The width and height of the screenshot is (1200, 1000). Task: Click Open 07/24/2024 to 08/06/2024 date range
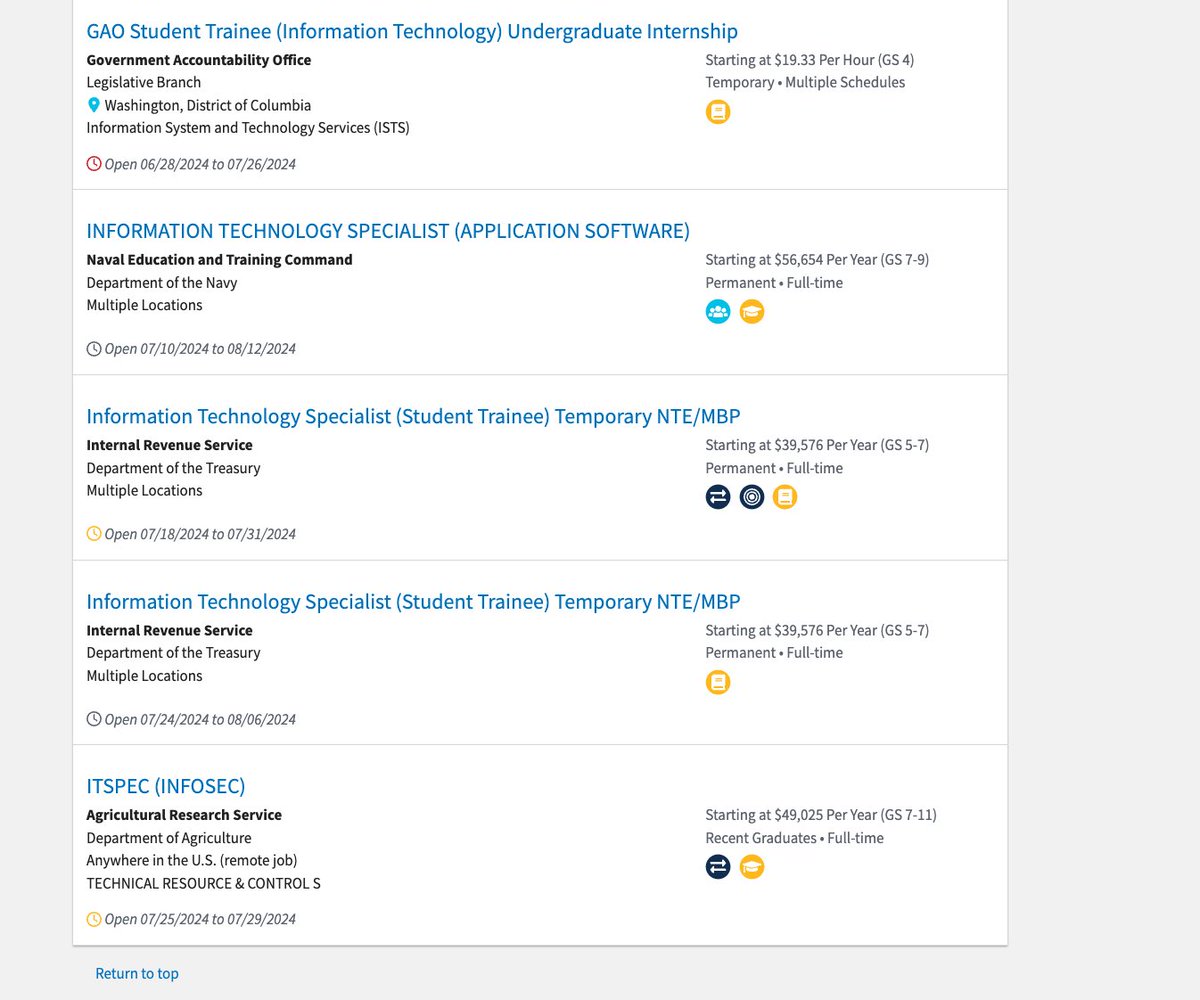[200, 719]
